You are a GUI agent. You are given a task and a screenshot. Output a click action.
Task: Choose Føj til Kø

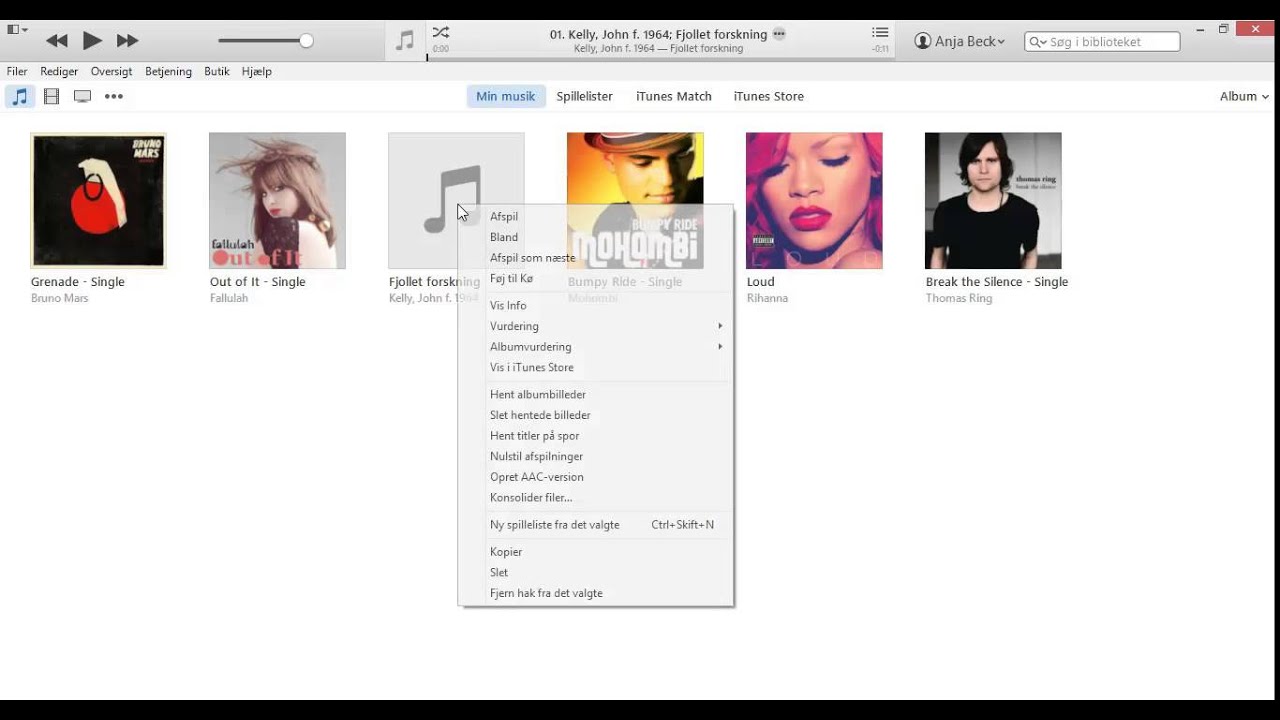[x=595, y=279]
